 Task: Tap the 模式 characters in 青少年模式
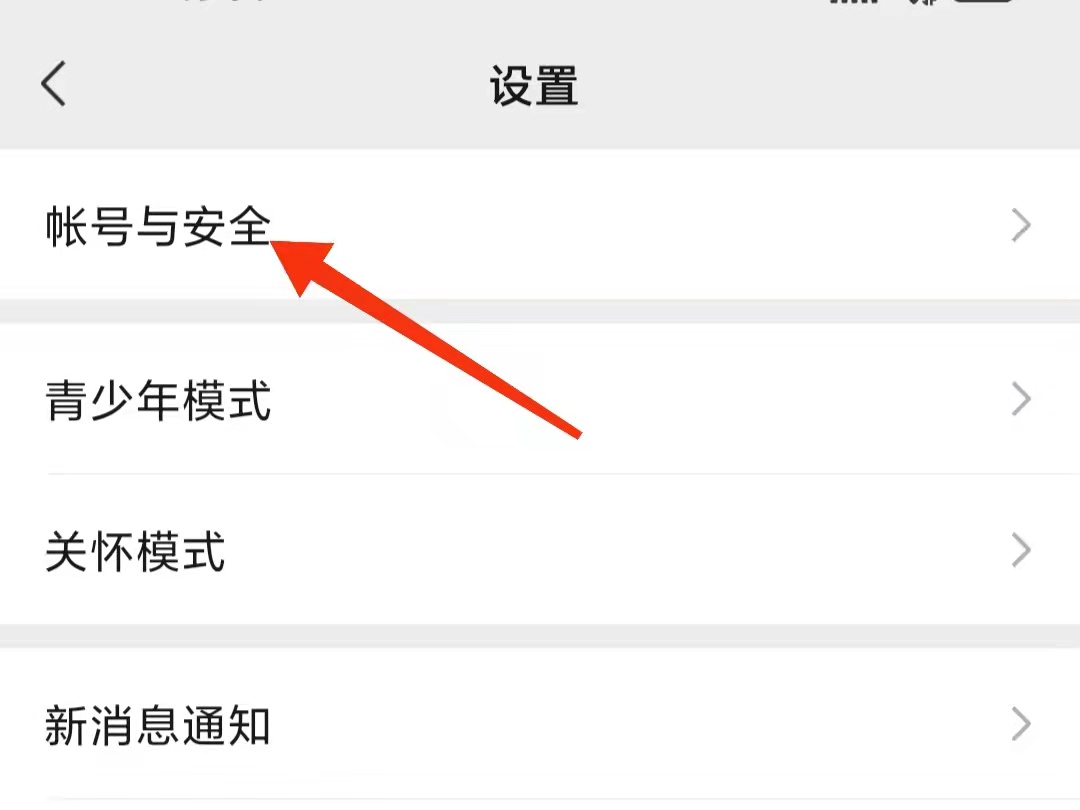[x=227, y=399]
